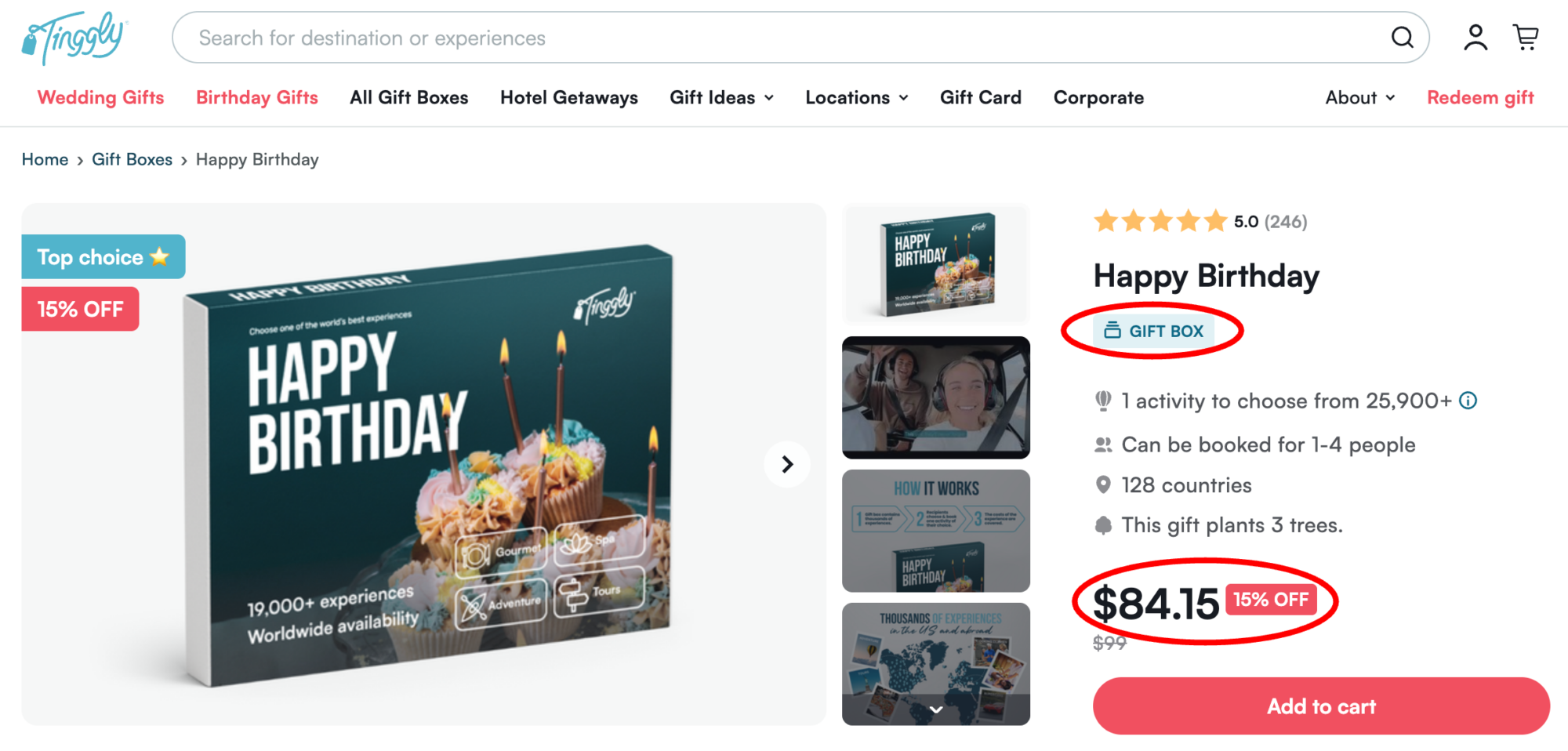The height and width of the screenshot is (751, 1568).
Task: Follow the Redeem gift link
Action: pyautogui.click(x=1480, y=97)
